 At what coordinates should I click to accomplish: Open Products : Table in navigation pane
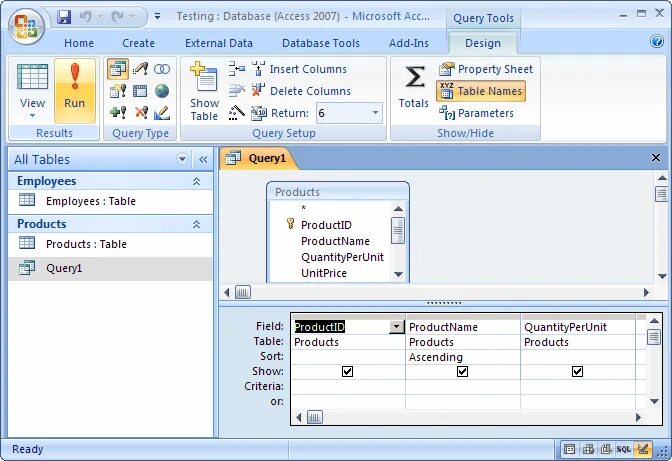click(111, 244)
